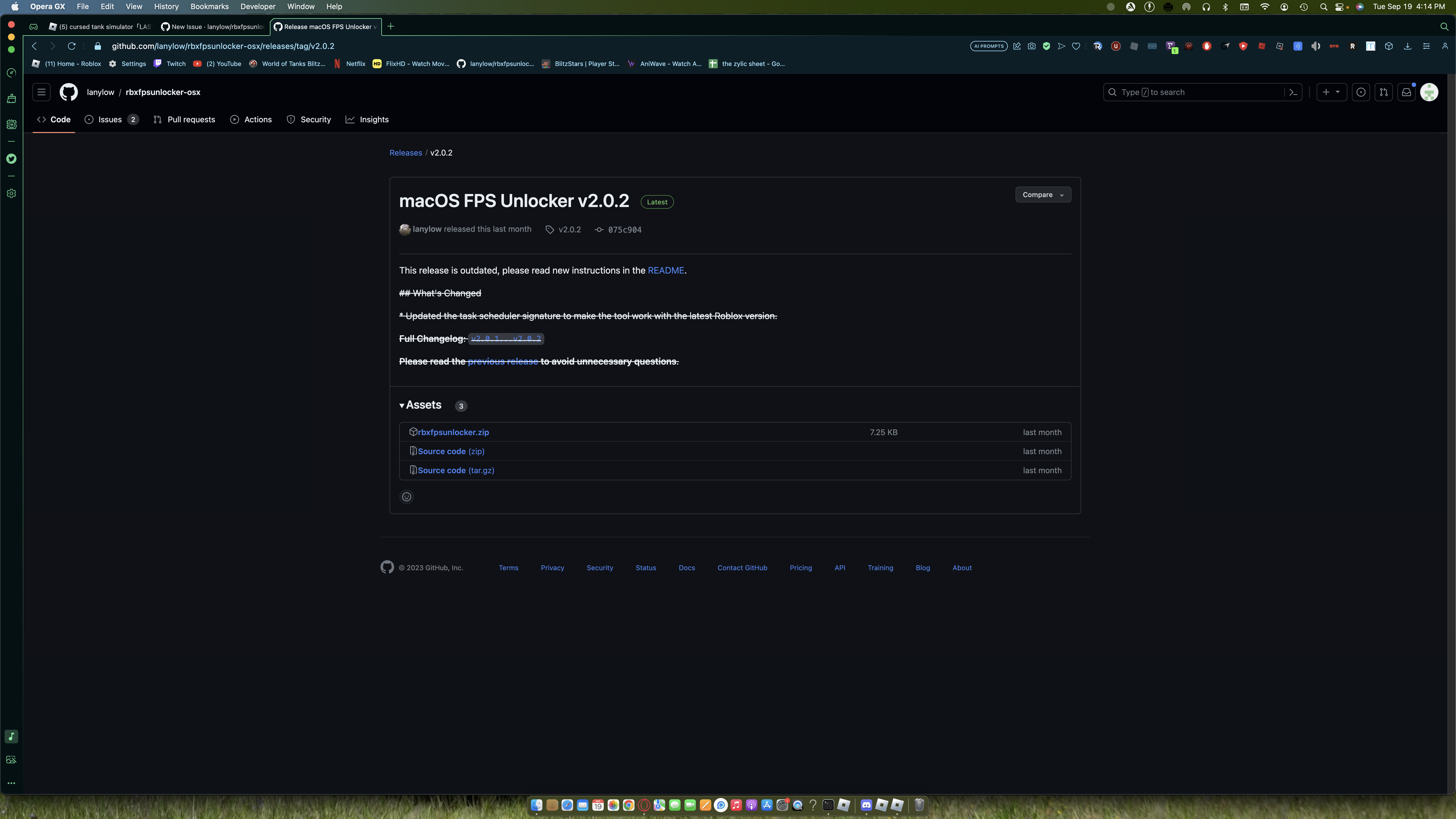The height and width of the screenshot is (819, 1456).
Task: Open the README link in the release notes
Action: click(x=666, y=270)
